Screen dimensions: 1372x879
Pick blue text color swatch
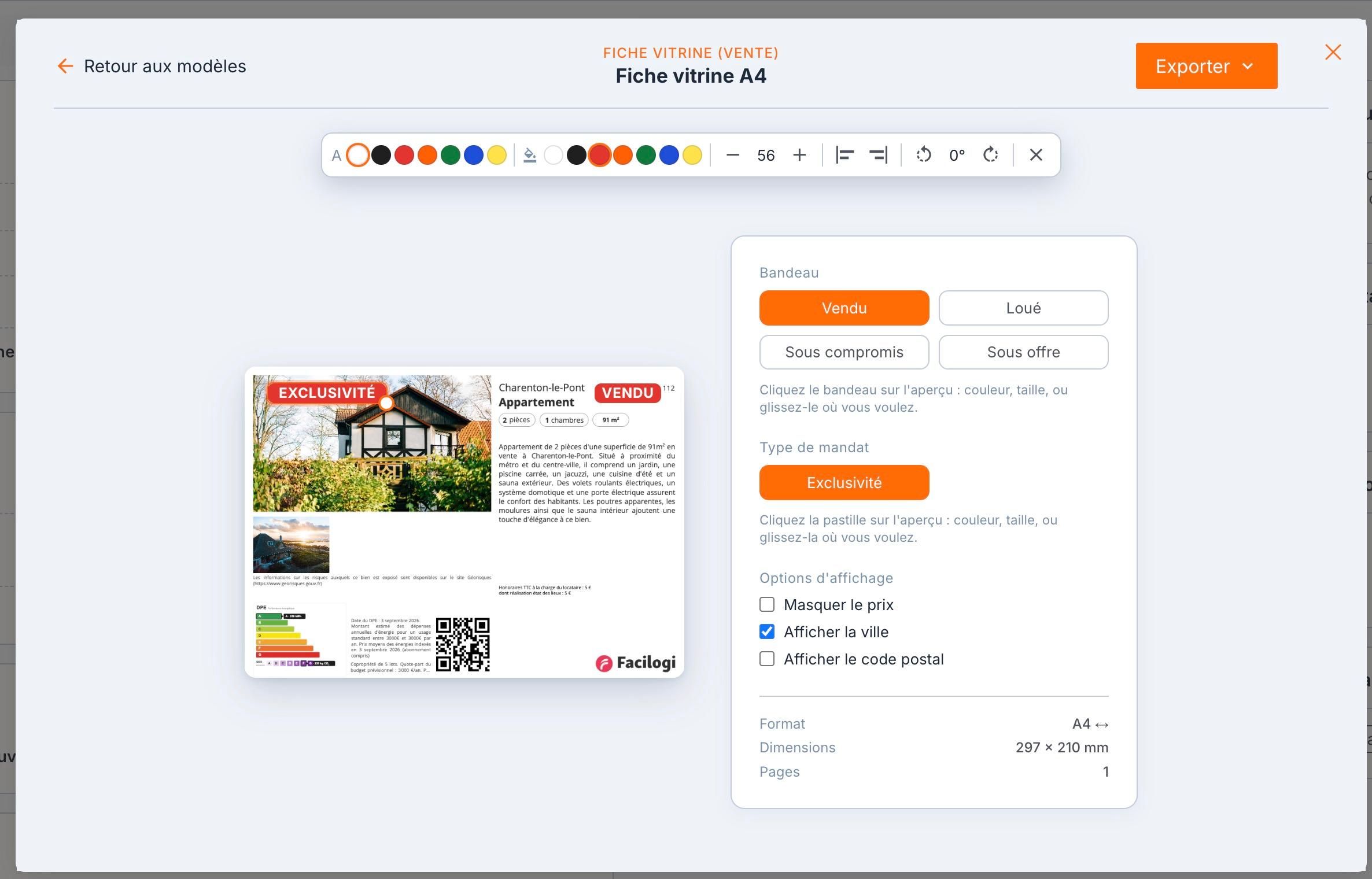474,155
